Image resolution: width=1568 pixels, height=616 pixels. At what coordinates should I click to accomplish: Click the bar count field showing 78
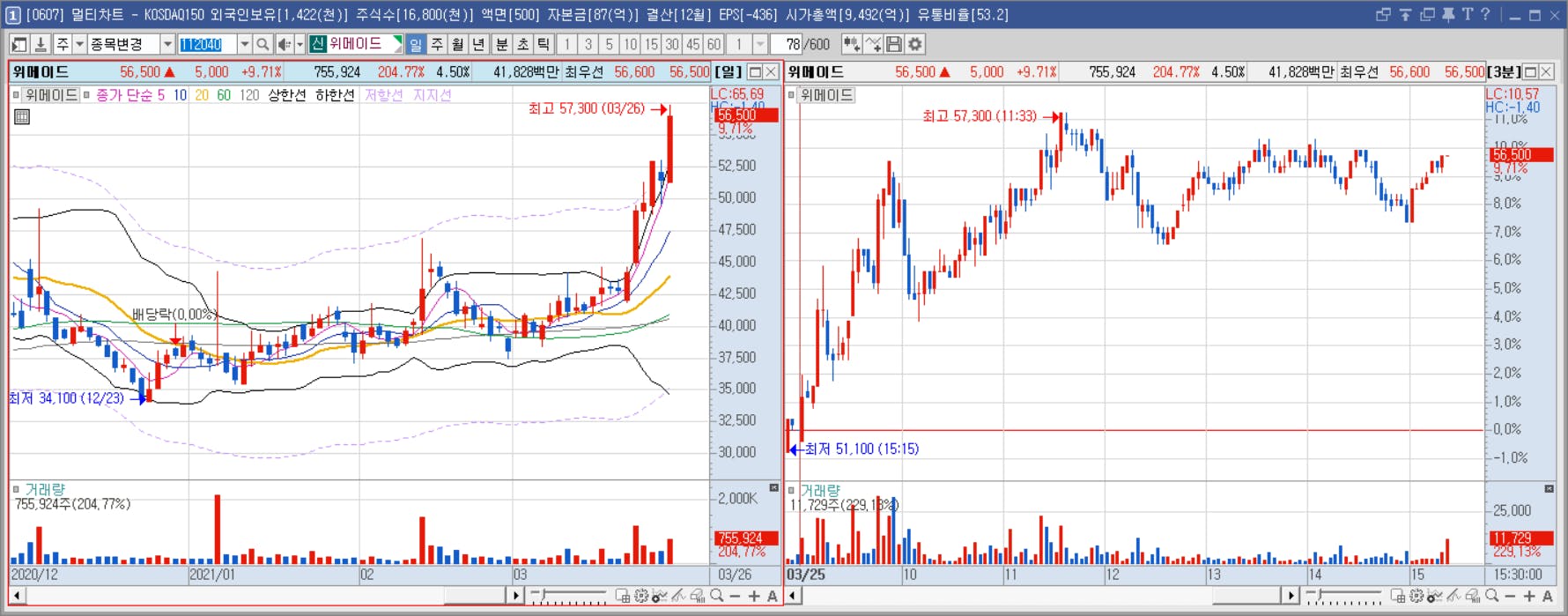786,44
